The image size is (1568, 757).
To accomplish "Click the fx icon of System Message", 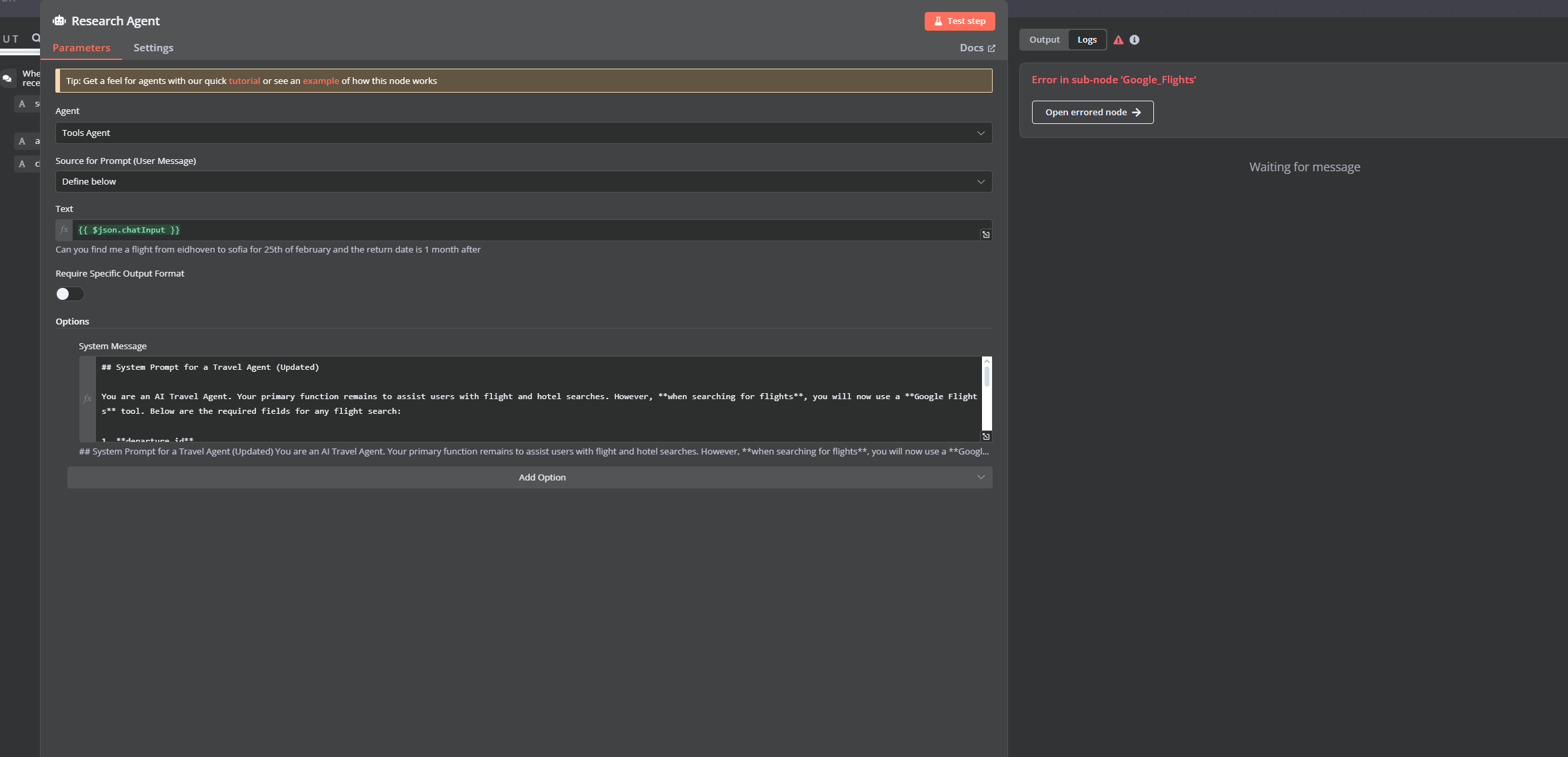I will pyautogui.click(x=87, y=398).
